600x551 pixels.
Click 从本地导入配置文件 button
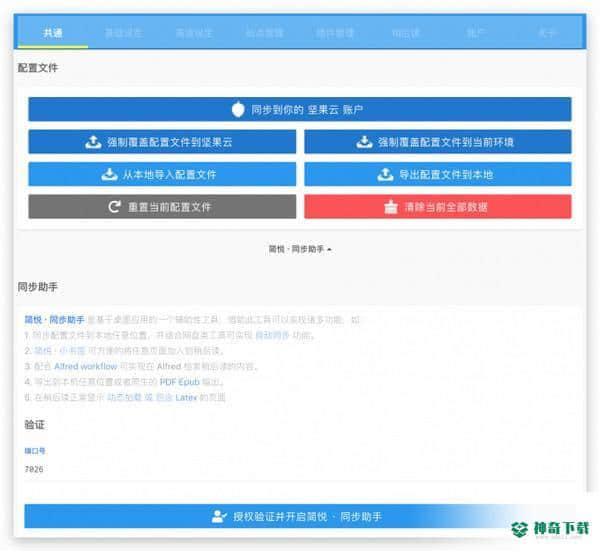[x=162, y=174]
